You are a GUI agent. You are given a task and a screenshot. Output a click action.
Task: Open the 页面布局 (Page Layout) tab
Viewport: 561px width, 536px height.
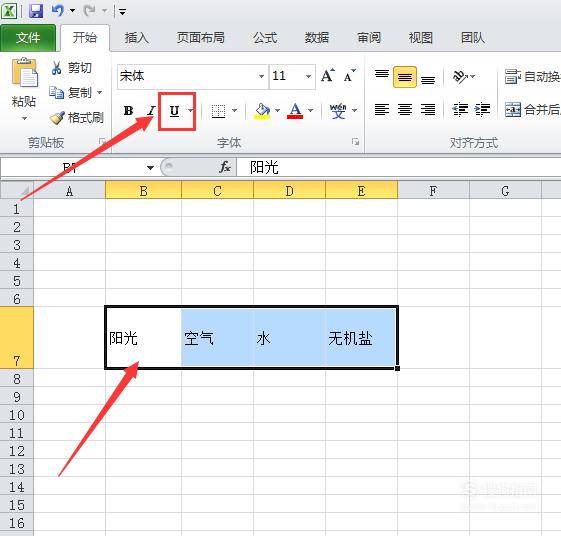(x=201, y=38)
